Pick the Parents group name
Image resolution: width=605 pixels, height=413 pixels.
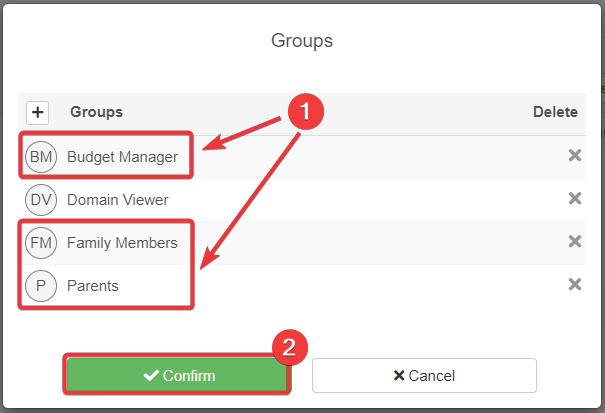pyautogui.click(x=93, y=286)
